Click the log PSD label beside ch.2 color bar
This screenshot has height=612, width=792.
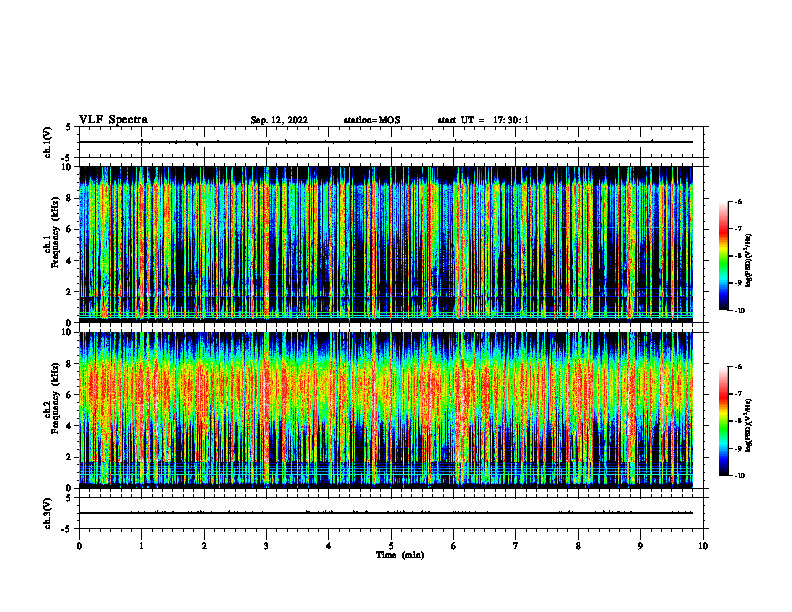point(749,425)
